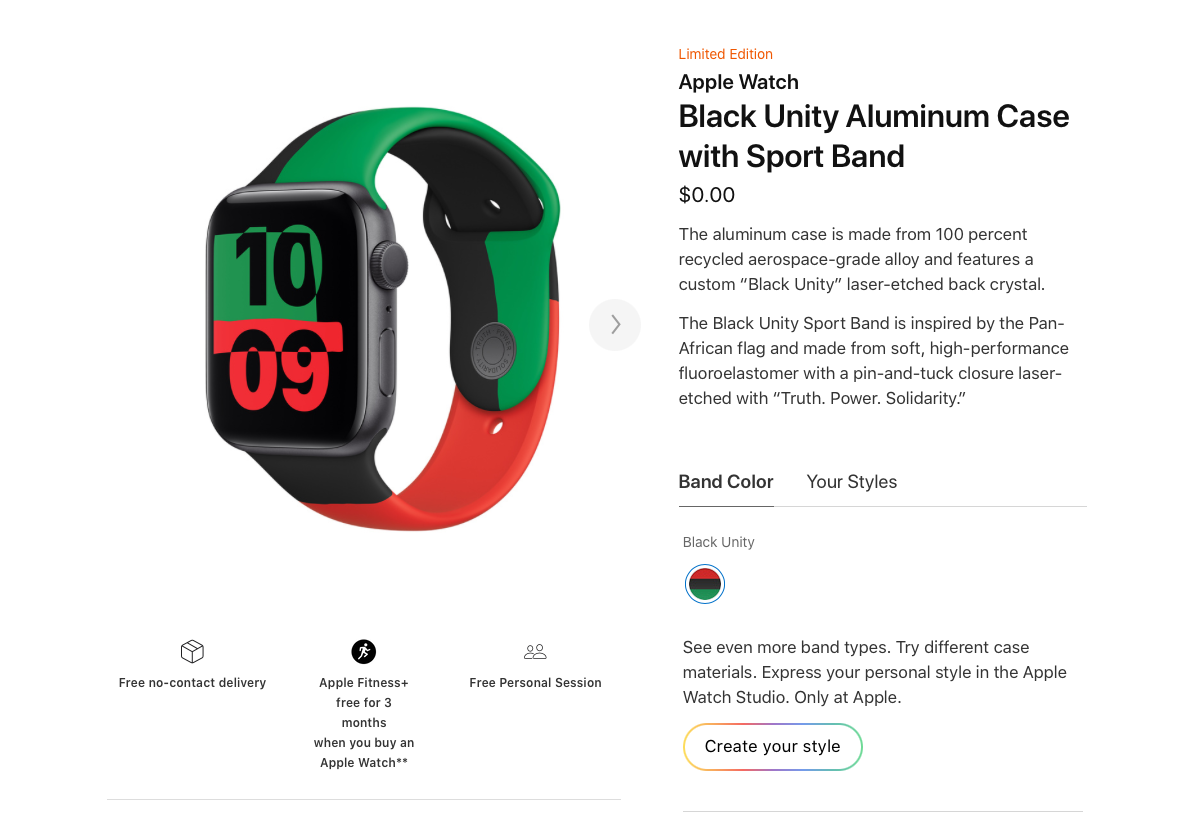This screenshot has height=818, width=1203.
Task: Click the Apple Fitness+ runner icon
Action: (x=364, y=652)
